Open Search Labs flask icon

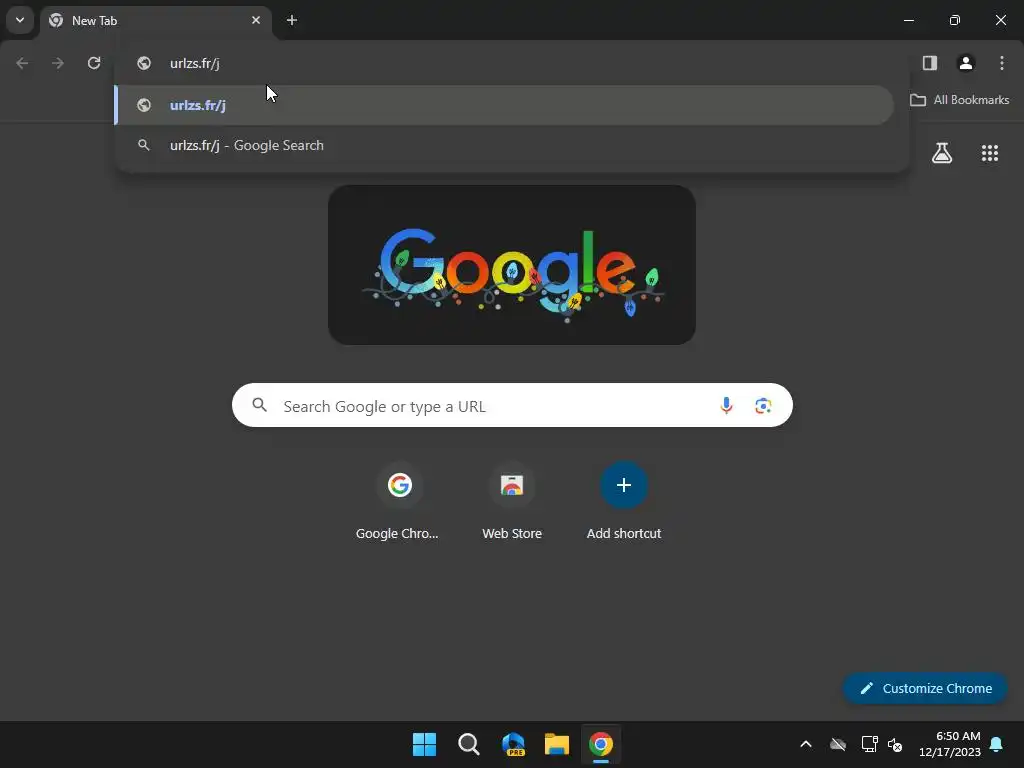point(942,153)
